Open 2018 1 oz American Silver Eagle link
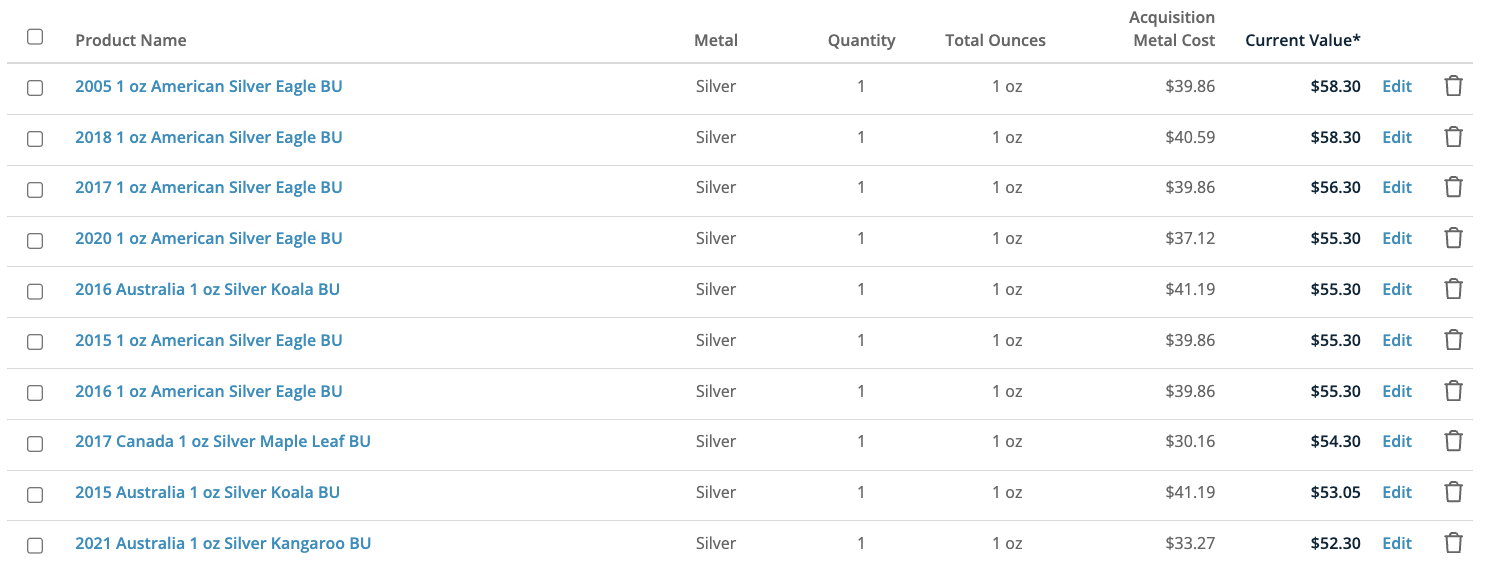Viewport: 1494px width, 574px height. pyautogui.click(x=208, y=137)
